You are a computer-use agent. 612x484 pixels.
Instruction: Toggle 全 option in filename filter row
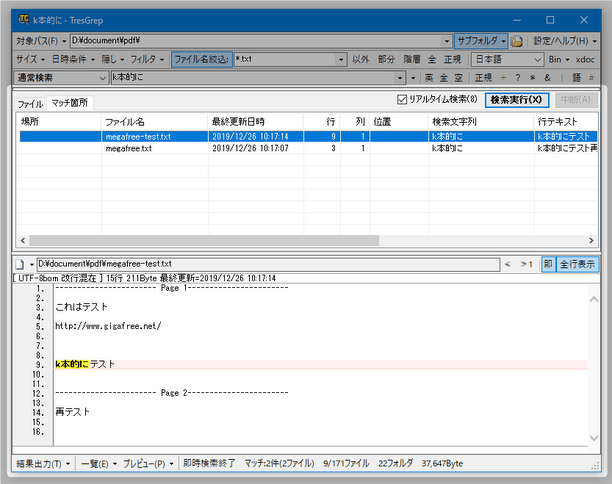tap(432, 59)
